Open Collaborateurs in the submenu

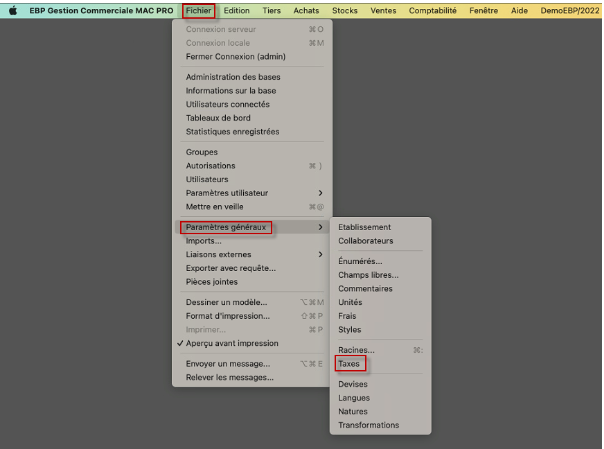coord(380,241)
